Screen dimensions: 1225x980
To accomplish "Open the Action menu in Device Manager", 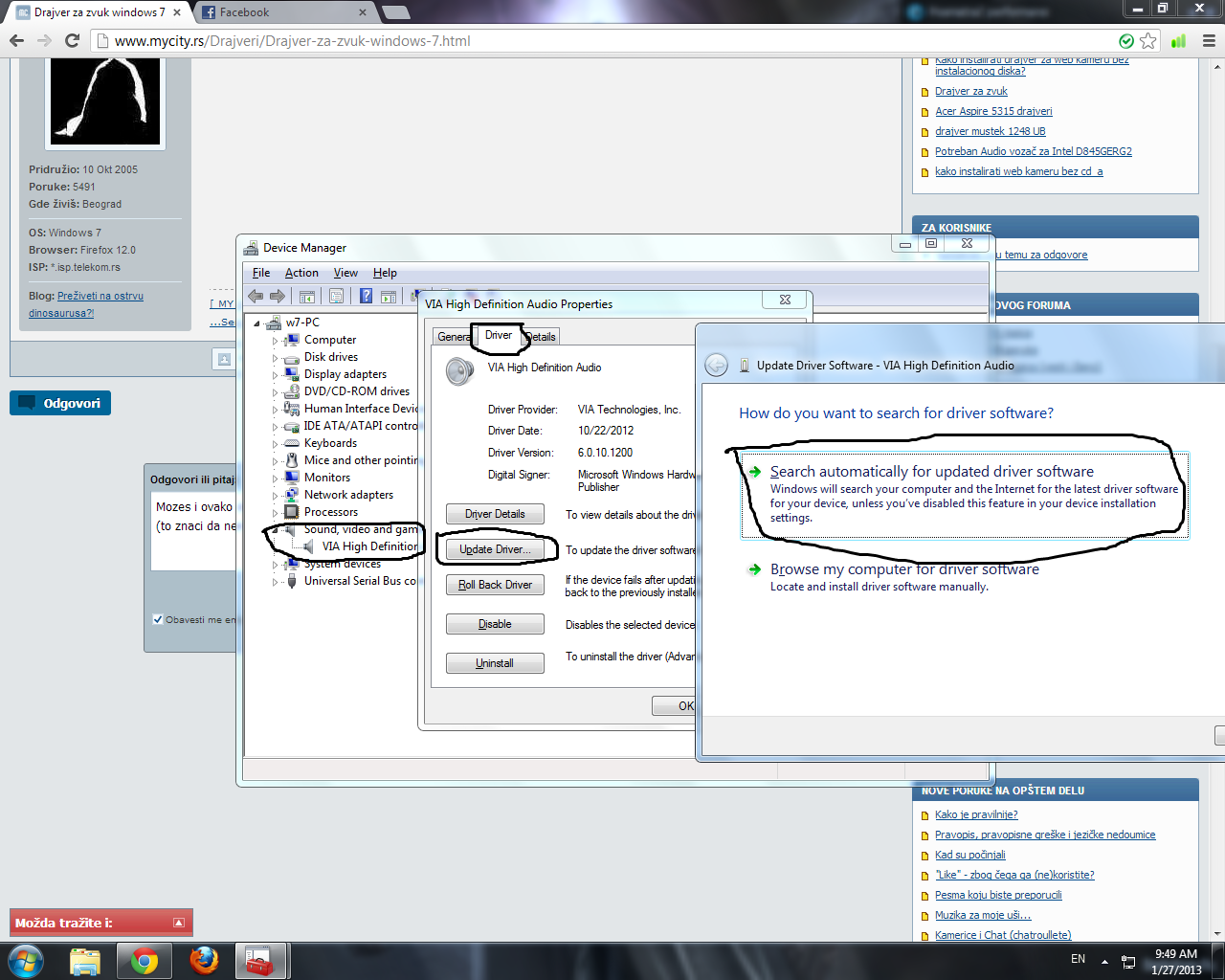I will 301,273.
